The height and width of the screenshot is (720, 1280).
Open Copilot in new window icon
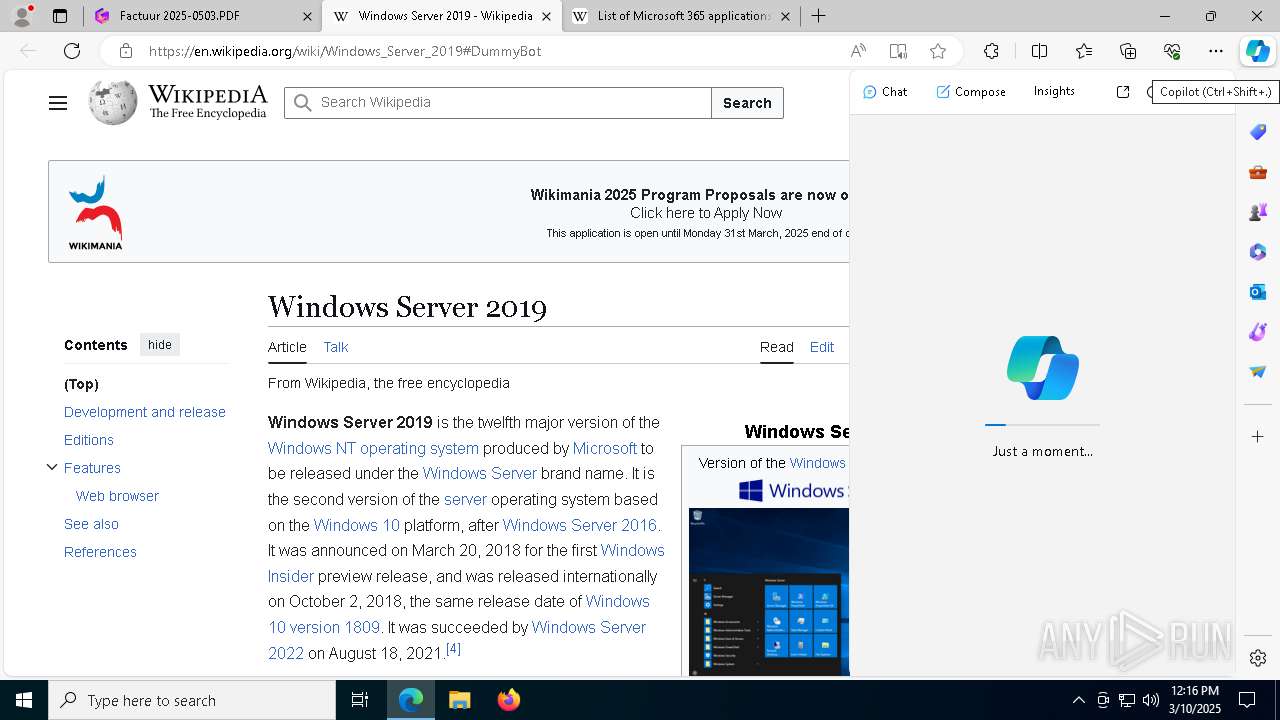(1123, 91)
